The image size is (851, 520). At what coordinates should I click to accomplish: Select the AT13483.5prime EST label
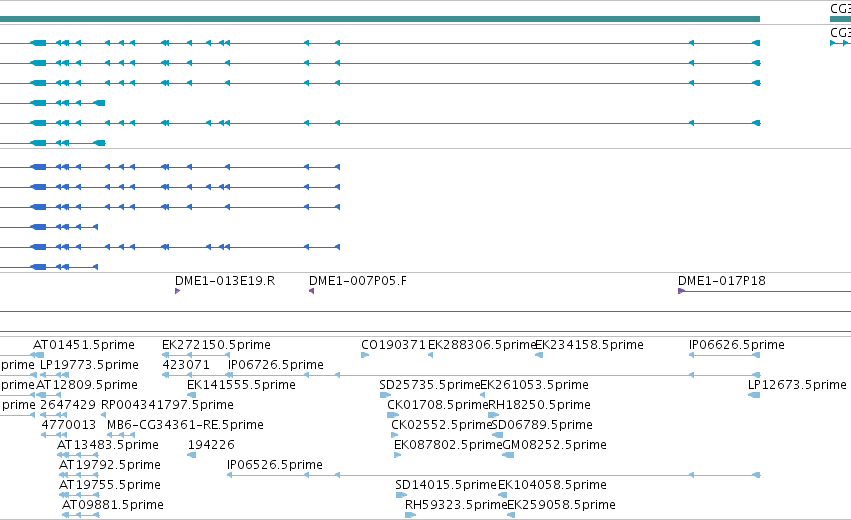[x=107, y=445]
